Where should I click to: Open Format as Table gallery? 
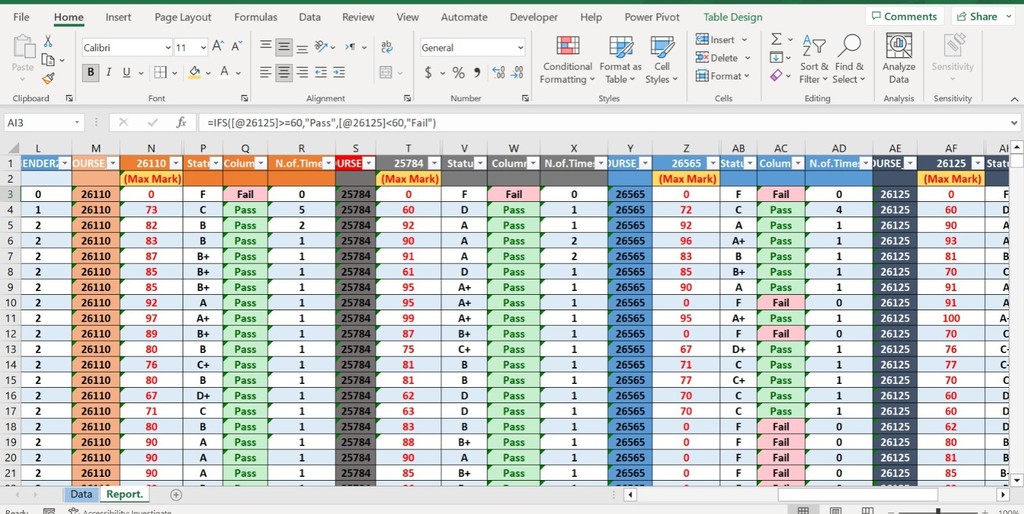[x=620, y=60]
